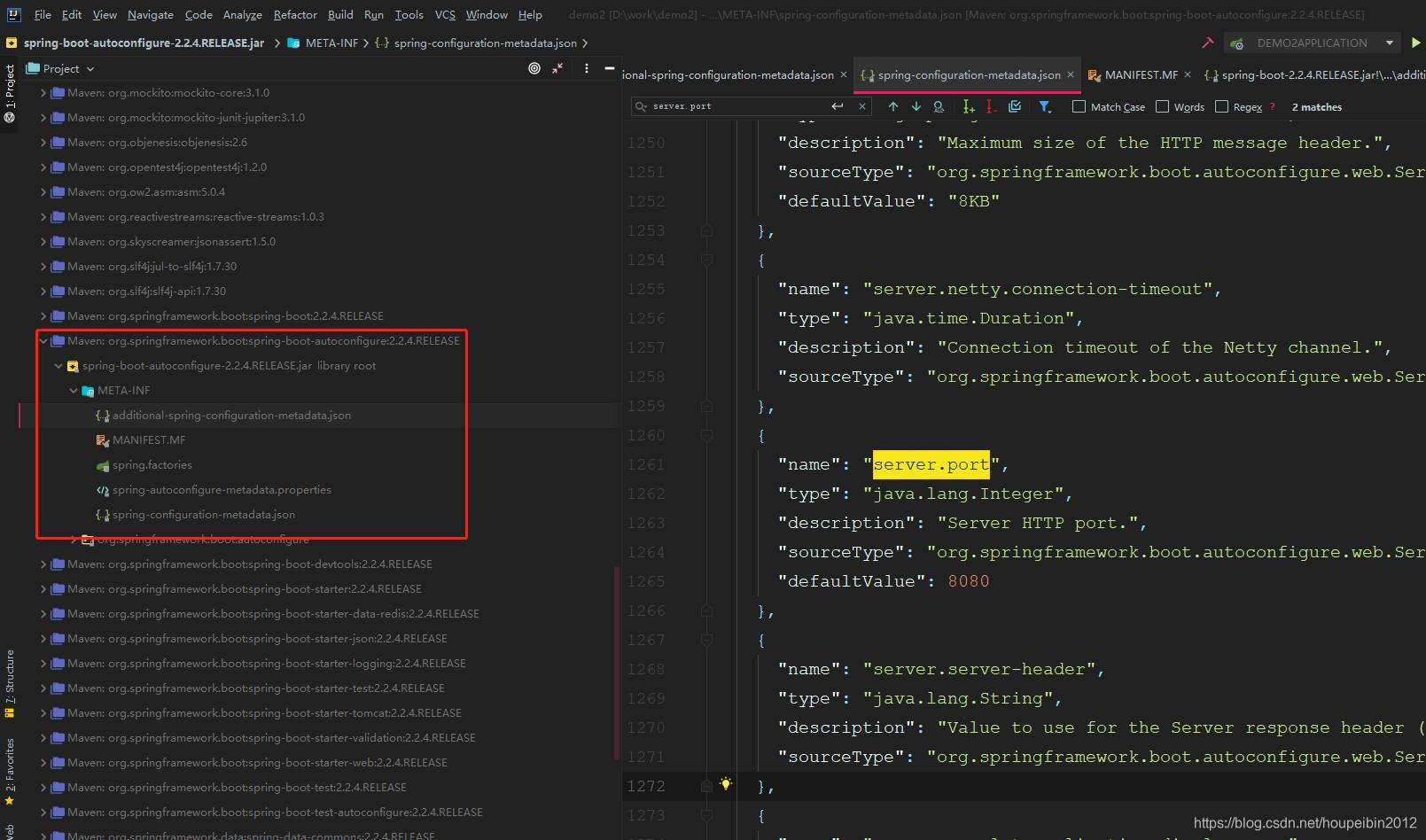Collapse all nodes in Project panel

557,68
